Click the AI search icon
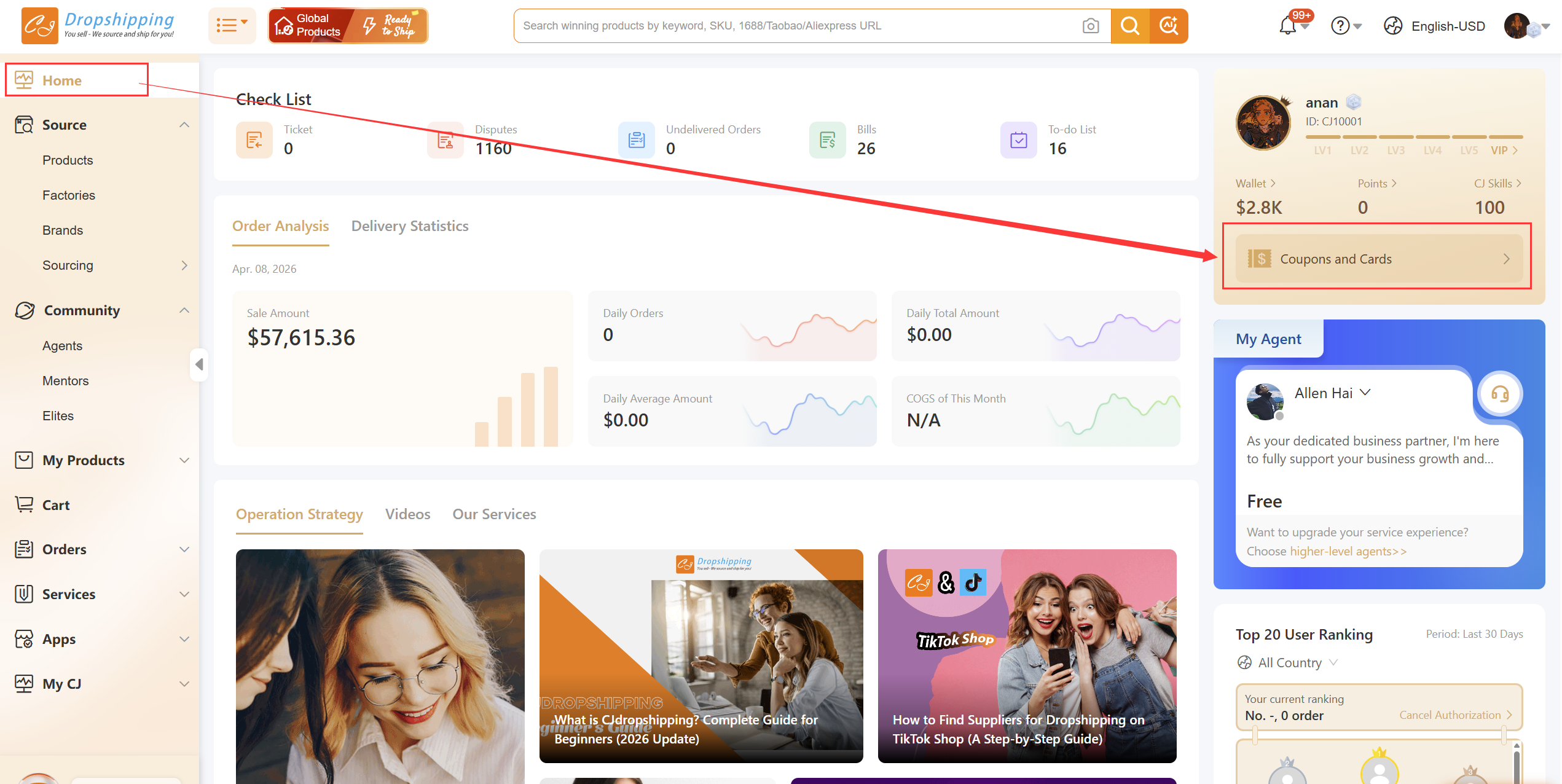This screenshot has width=1562, height=784. (1168, 26)
